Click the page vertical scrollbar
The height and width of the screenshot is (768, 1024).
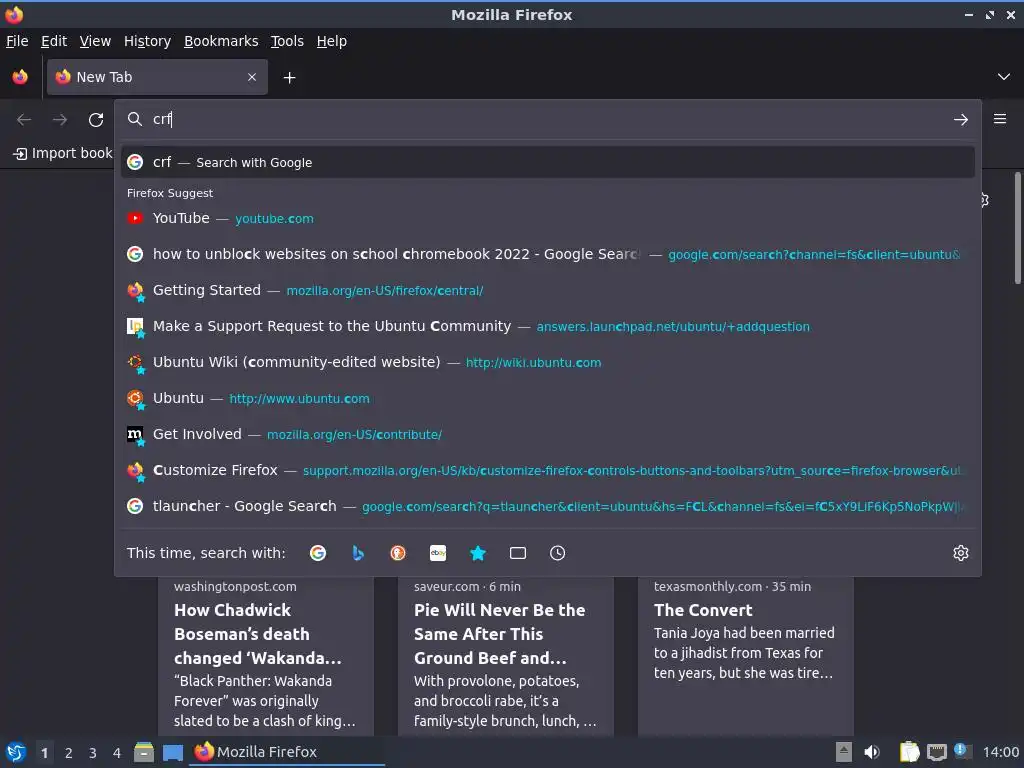coord(1017,228)
